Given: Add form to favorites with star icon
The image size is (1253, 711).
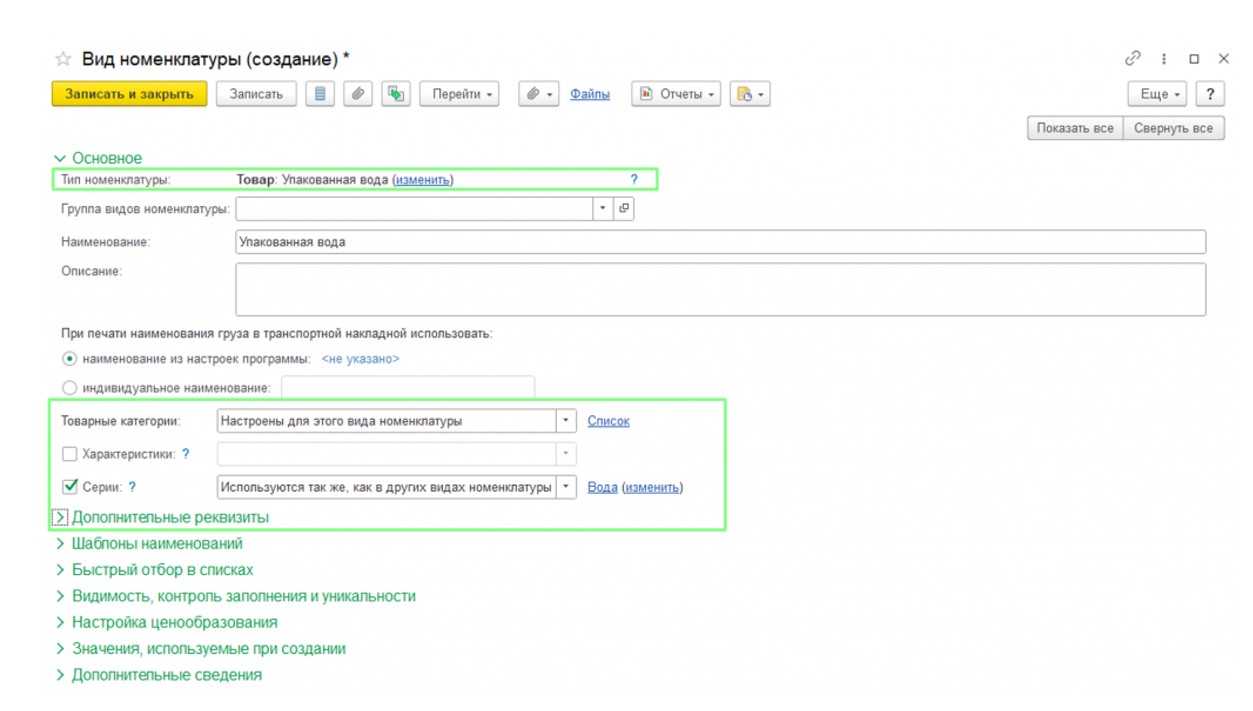Looking at the screenshot, I should (63, 59).
